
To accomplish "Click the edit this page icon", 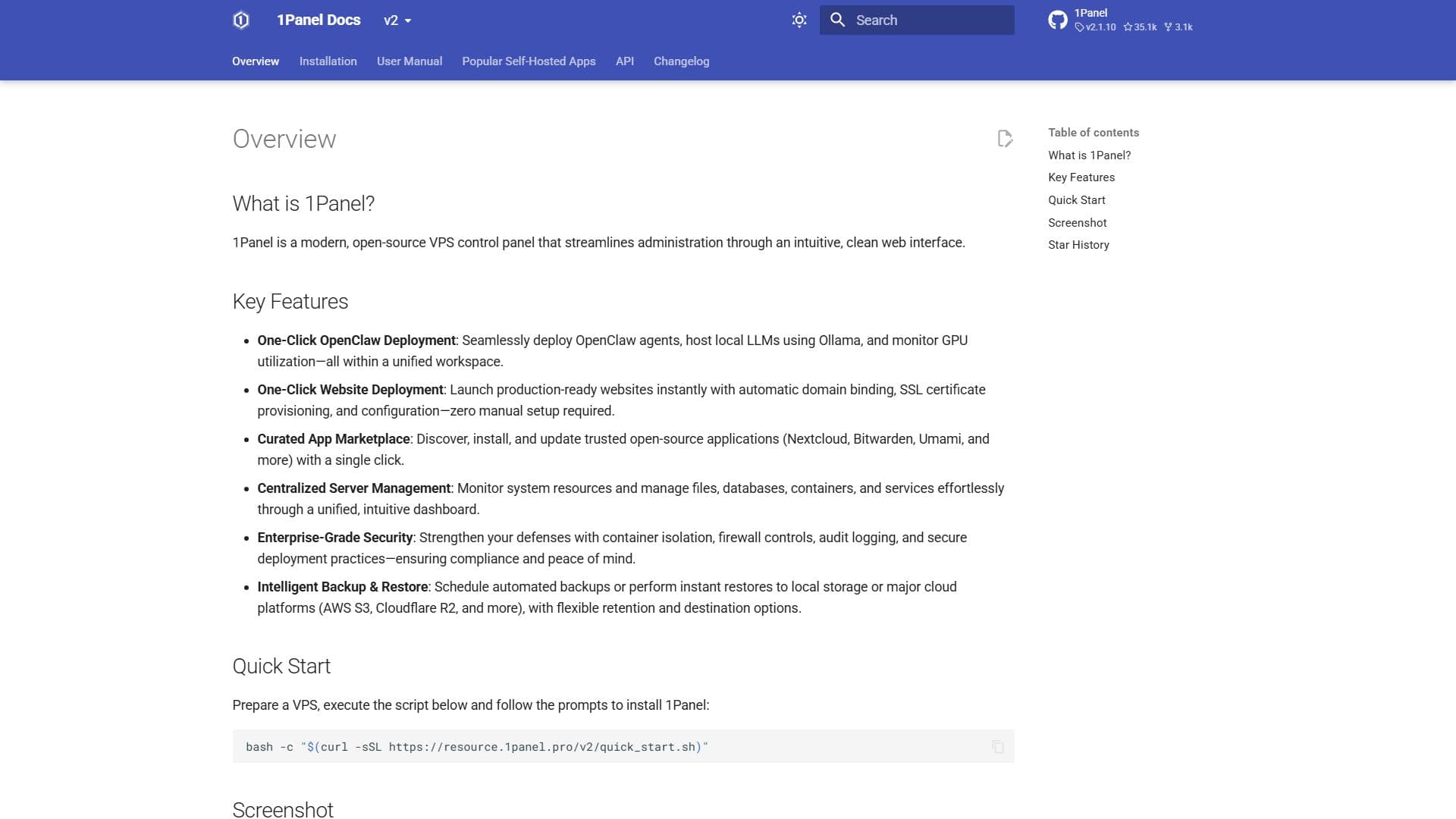I will coord(1005,139).
